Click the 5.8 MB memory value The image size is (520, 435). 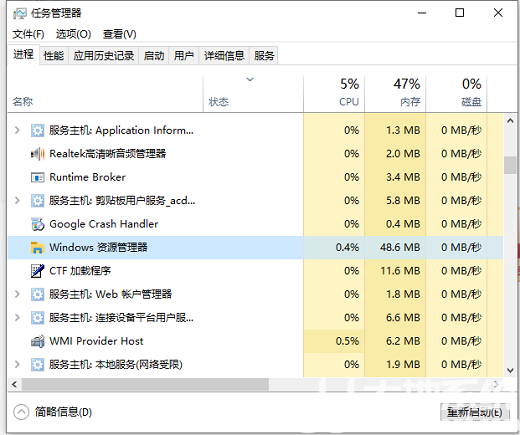pyautogui.click(x=403, y=201)
